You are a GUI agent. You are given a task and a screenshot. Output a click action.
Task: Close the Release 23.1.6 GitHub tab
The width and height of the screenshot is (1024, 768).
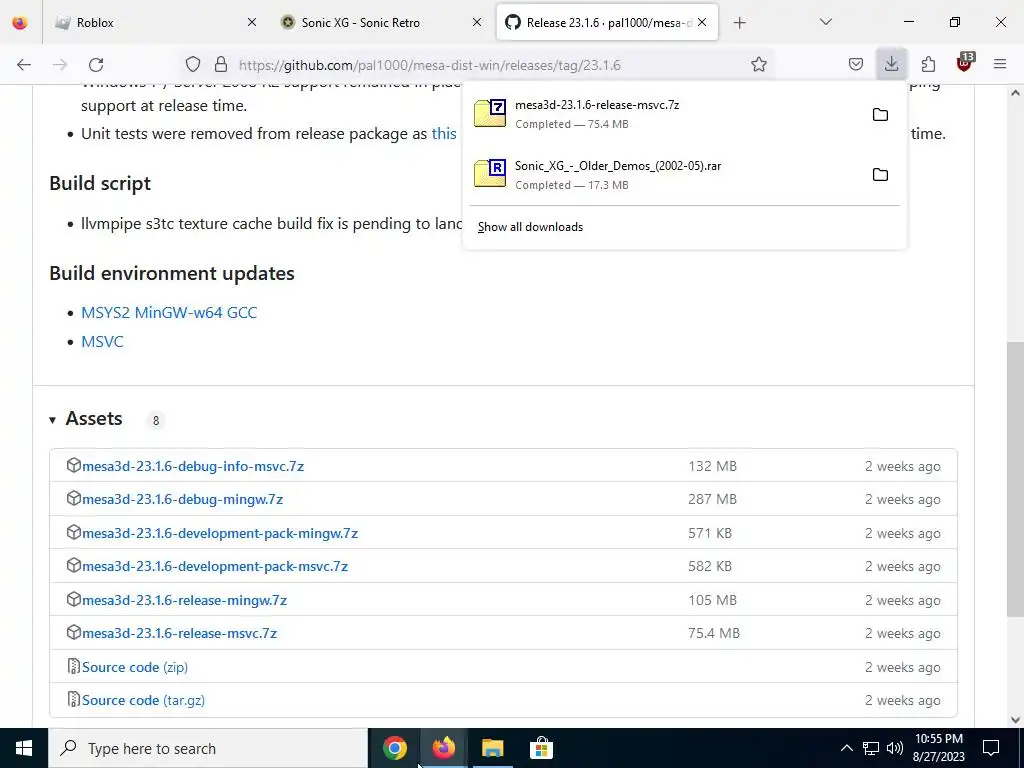click(702, 22)
